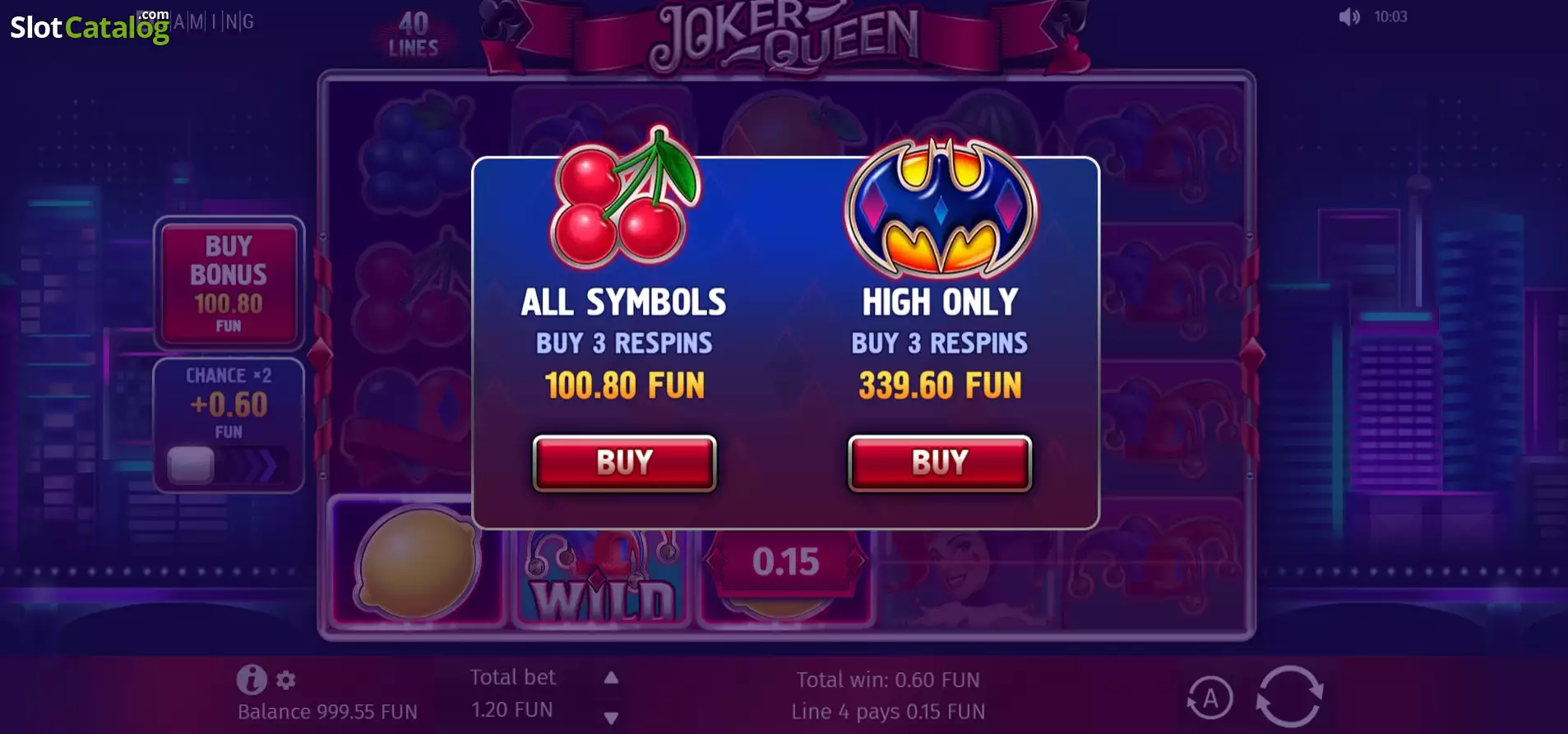Image resolution: width=1568 pixels, height=734 pixels.
Task: Open settings gear icon
Action: (x=286, y=681)
